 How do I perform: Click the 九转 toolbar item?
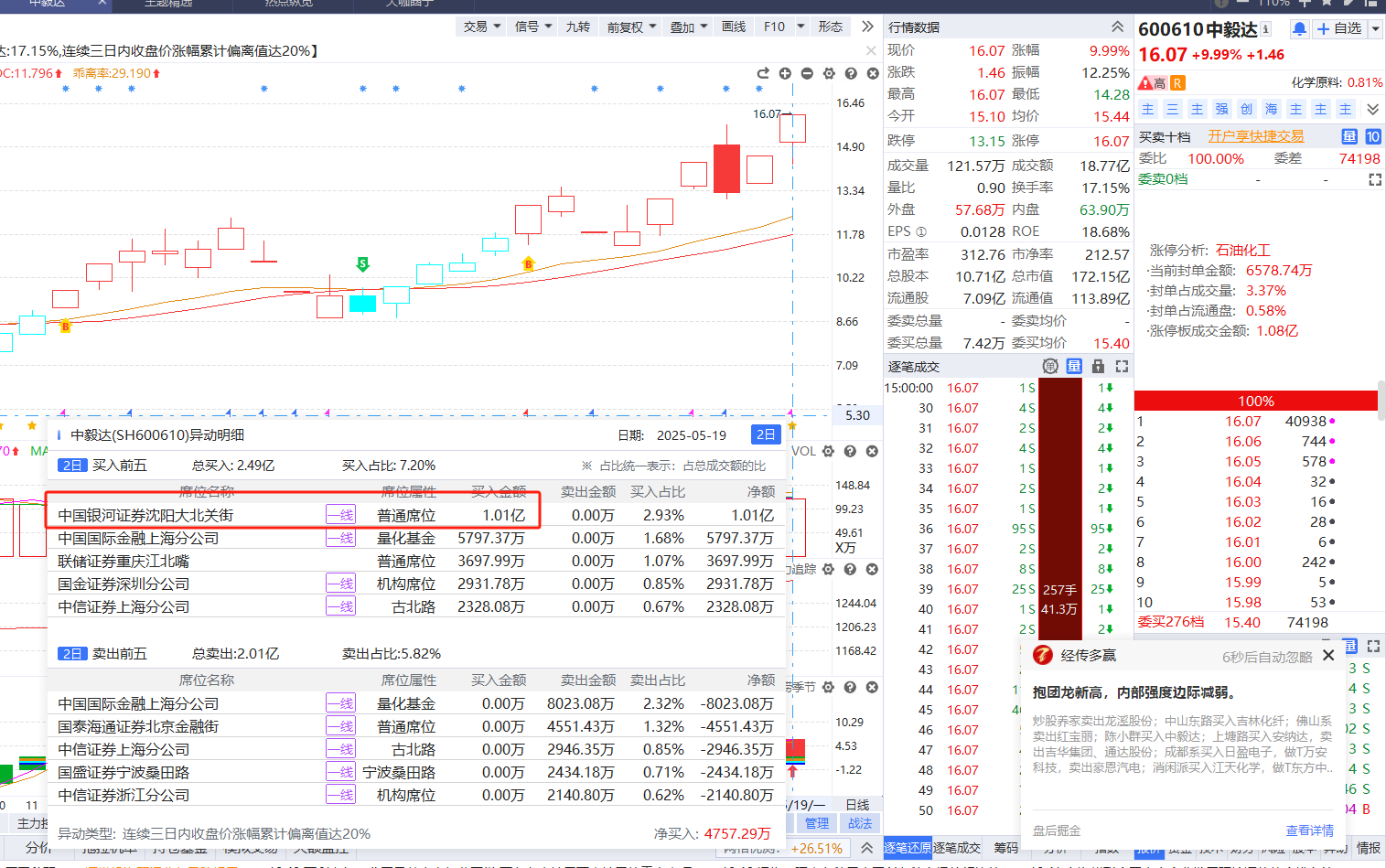tap(577, 27)
